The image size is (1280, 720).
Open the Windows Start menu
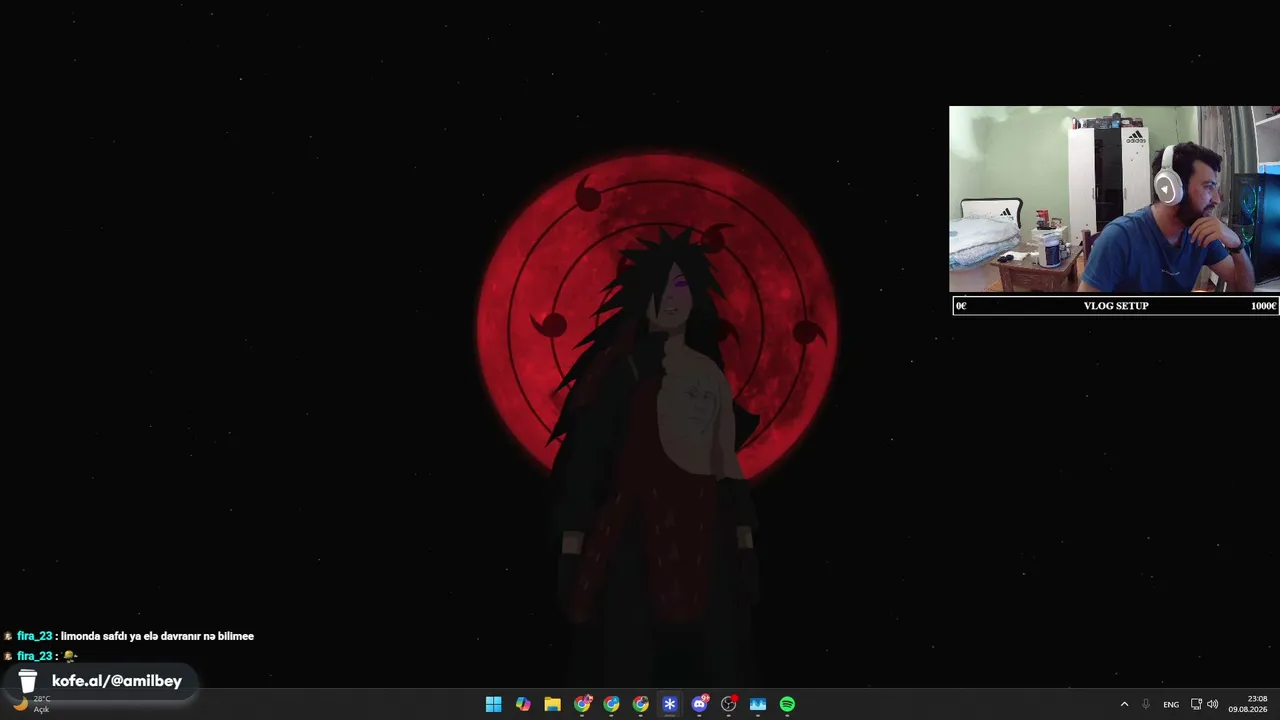tap(494, 704)
